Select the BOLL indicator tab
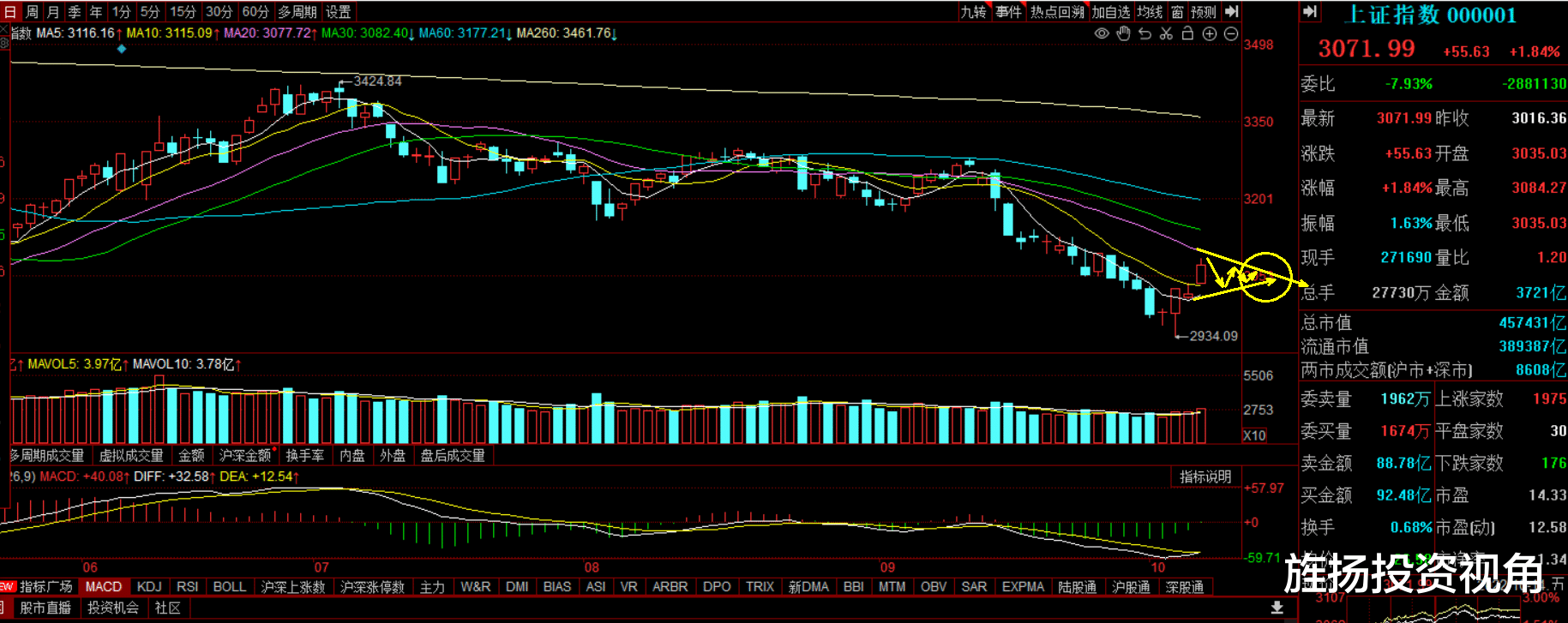This screenshot has width=1568, height=623. [x=230, y=587]
